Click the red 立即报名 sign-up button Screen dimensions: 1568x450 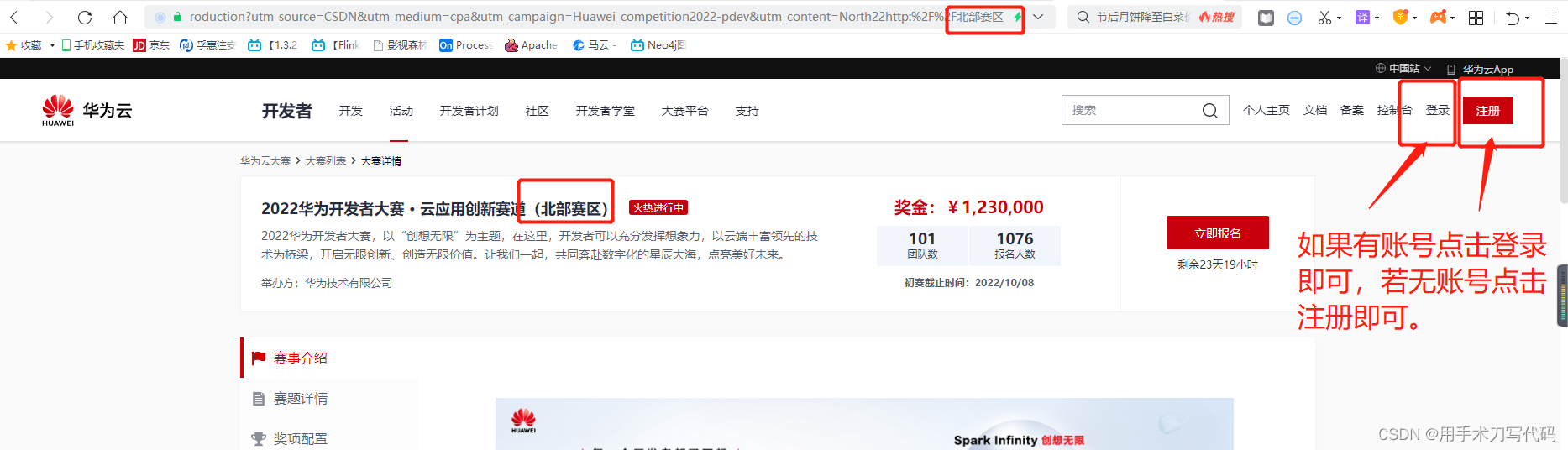pos(1218,233)
